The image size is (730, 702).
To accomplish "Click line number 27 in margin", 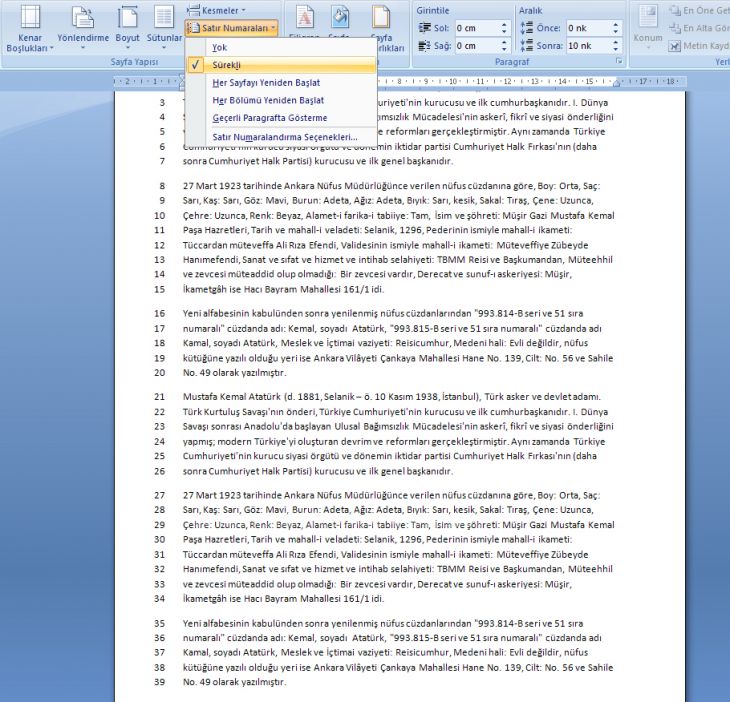I will coord(159,495).
